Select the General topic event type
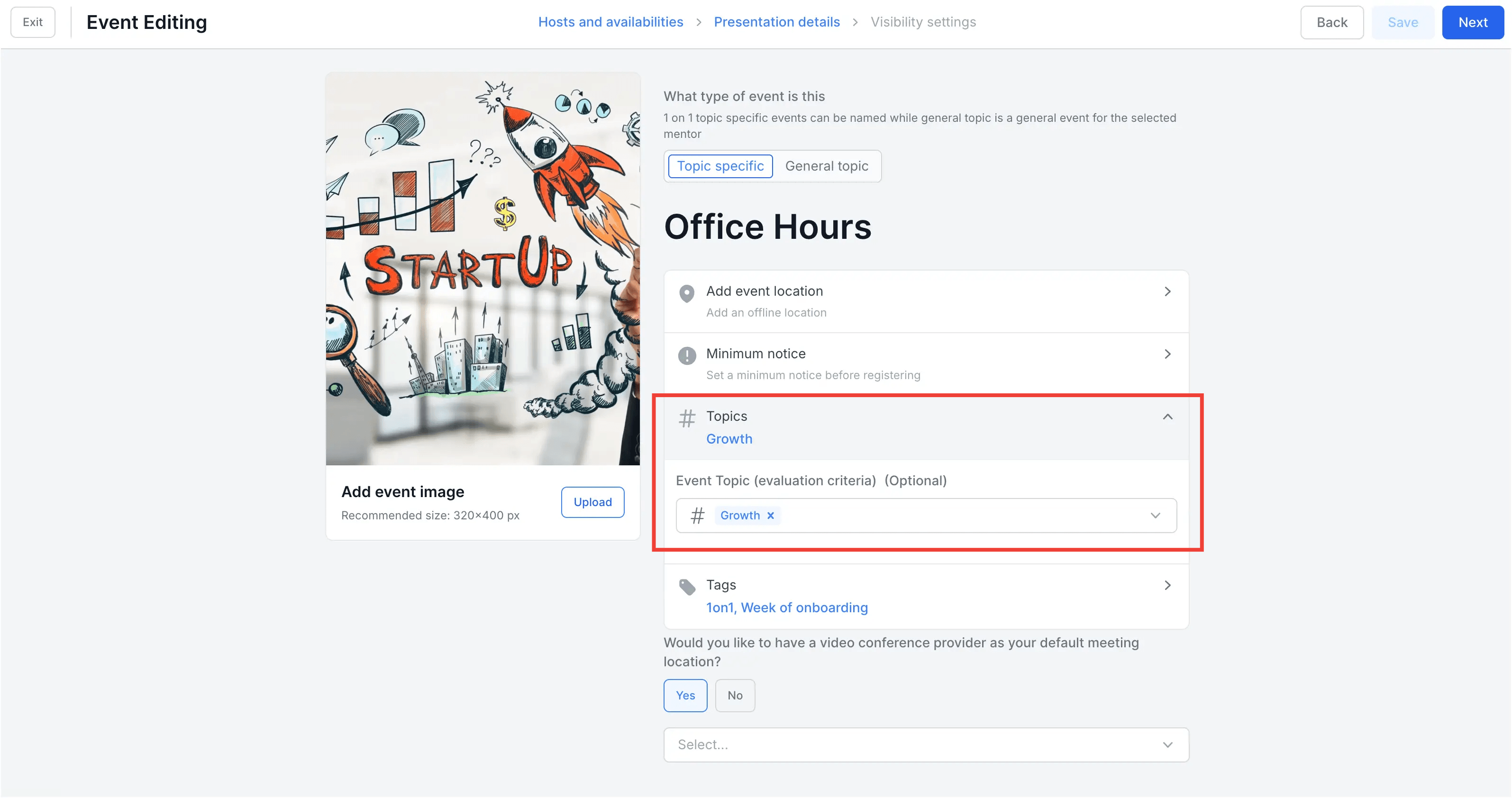The image size is (1512, 798). click(x=827, y=166)
